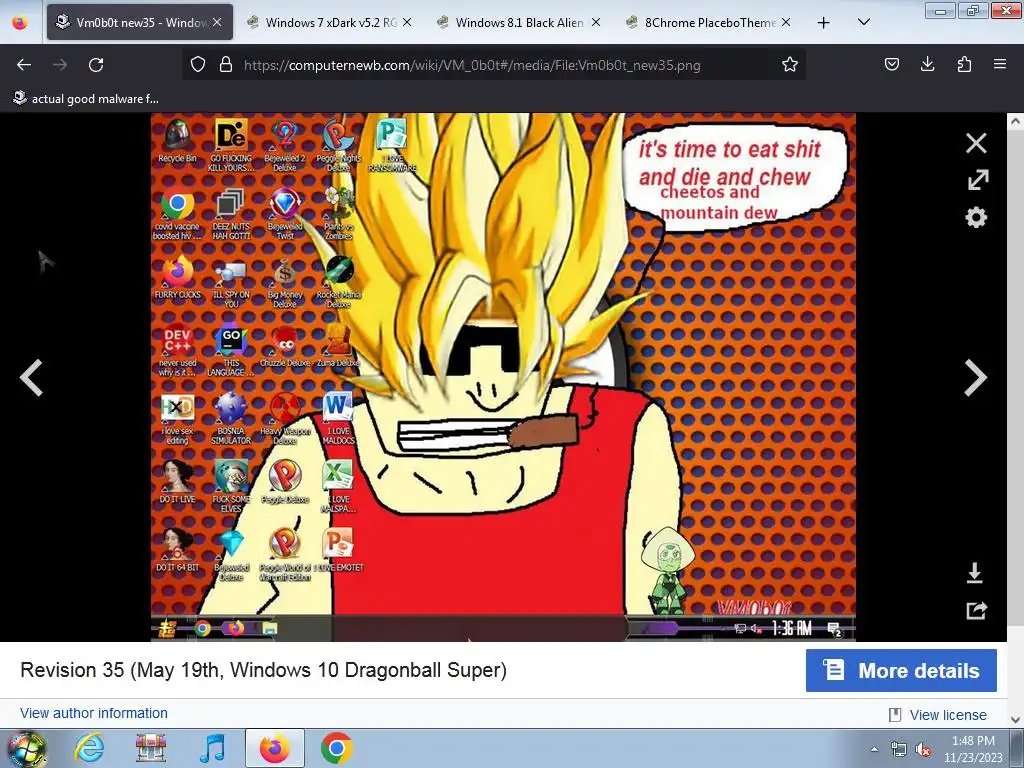
Task: Save page to Pocket
Action: (891, 64)
